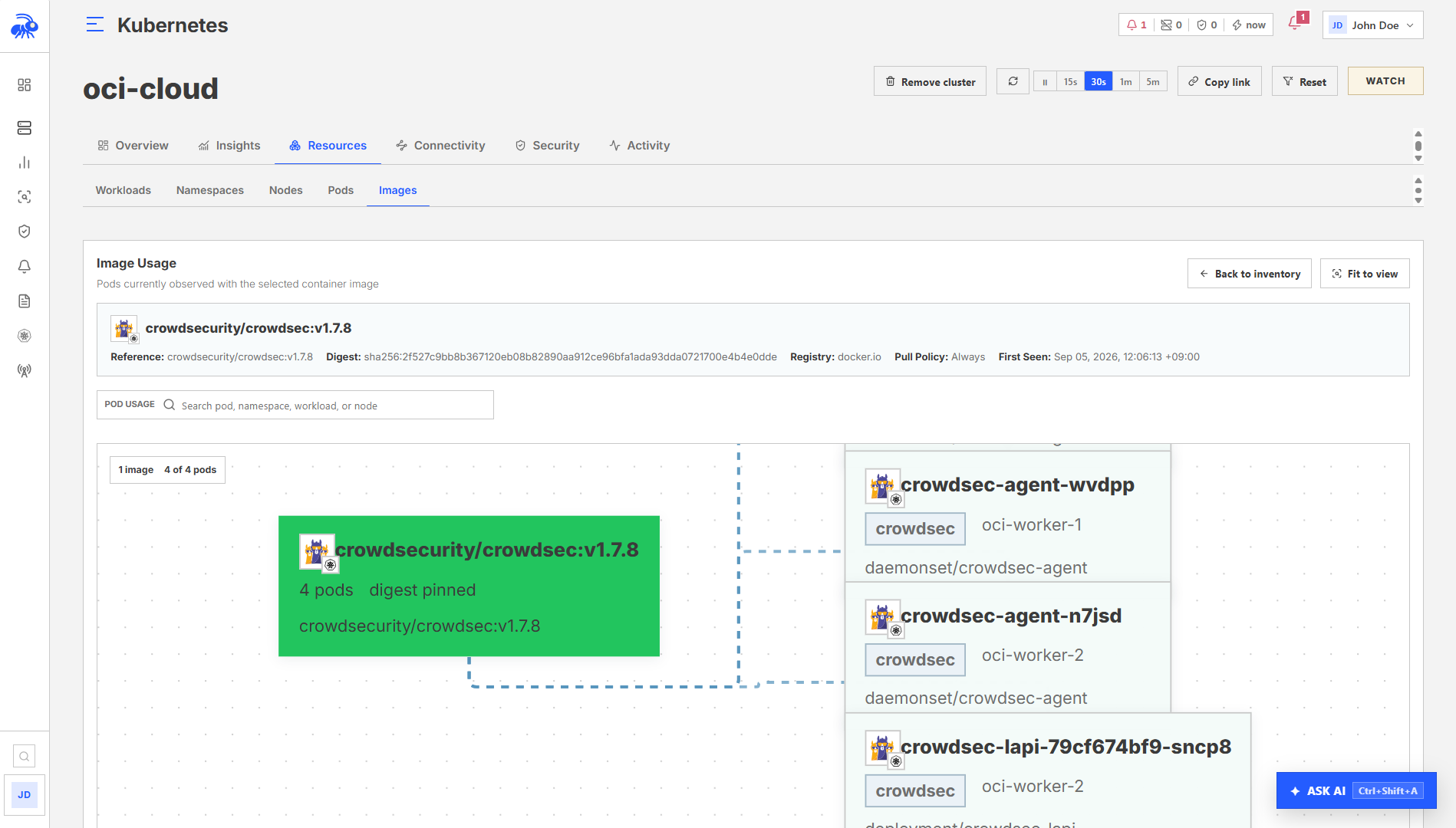
Task: Go to the Pods sub-tab
Action: 341,190
